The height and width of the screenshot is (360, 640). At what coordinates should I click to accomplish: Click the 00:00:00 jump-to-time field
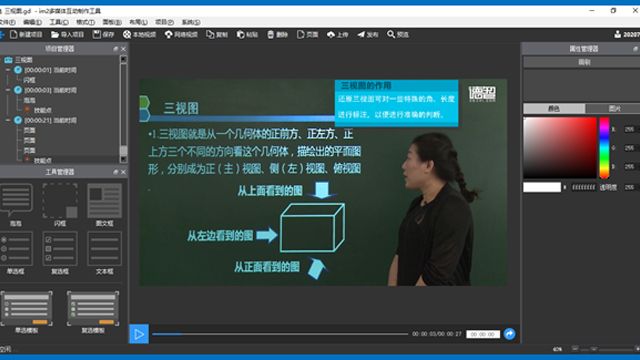tap(483, 334)
